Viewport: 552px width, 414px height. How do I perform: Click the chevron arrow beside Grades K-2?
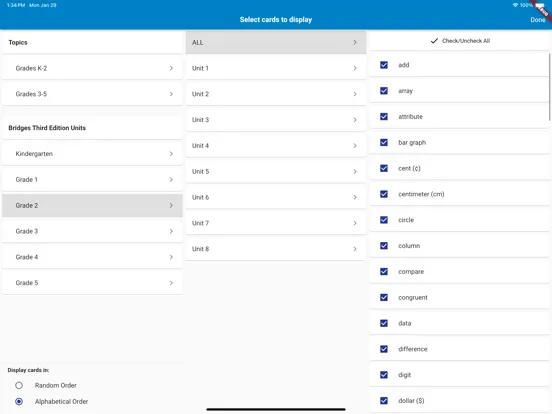tap(171, 68)
